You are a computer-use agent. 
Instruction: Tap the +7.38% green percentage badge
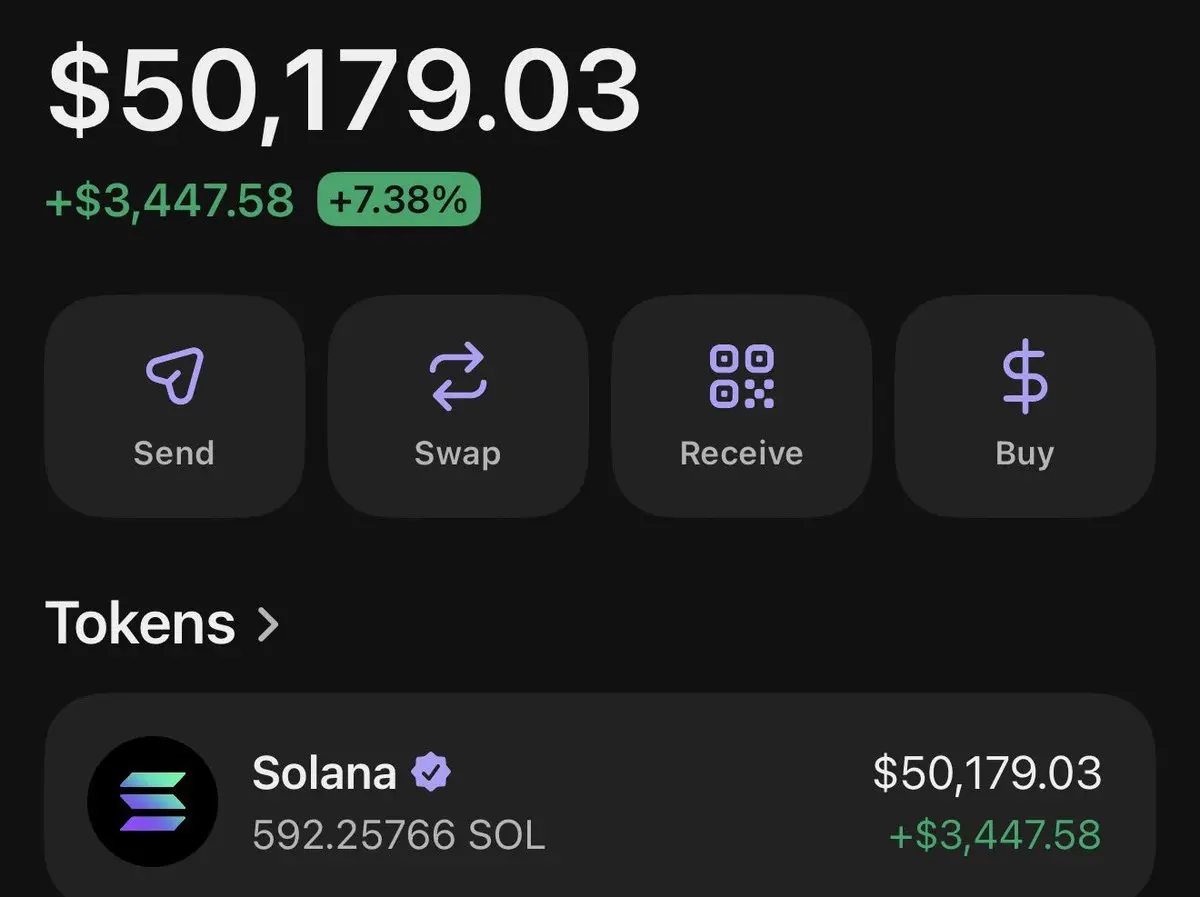pyautogui.click(x=399, y=200)
